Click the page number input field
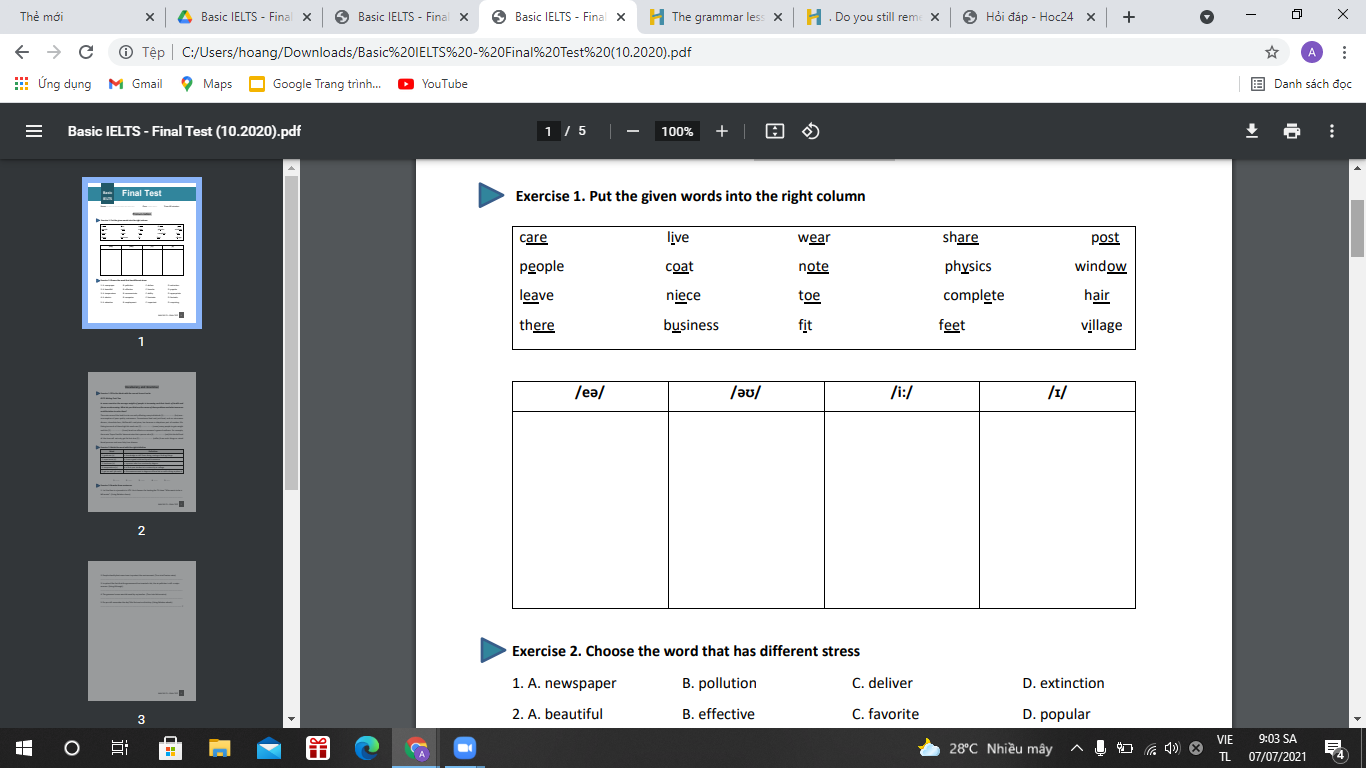Viewport: 1366px width, 768px height. pyautogui.click(x=548, y=131)
